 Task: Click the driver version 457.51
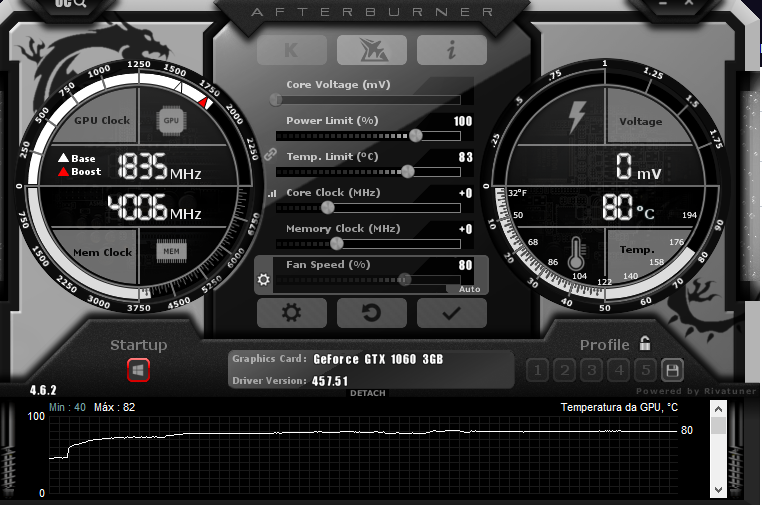[x=330, y=381]
